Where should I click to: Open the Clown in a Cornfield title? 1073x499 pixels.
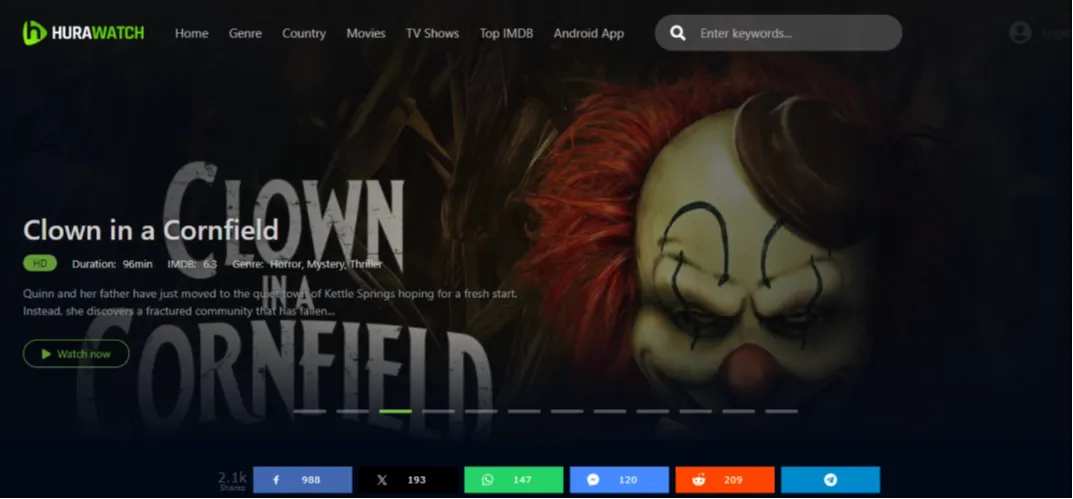tap(150, 231)
